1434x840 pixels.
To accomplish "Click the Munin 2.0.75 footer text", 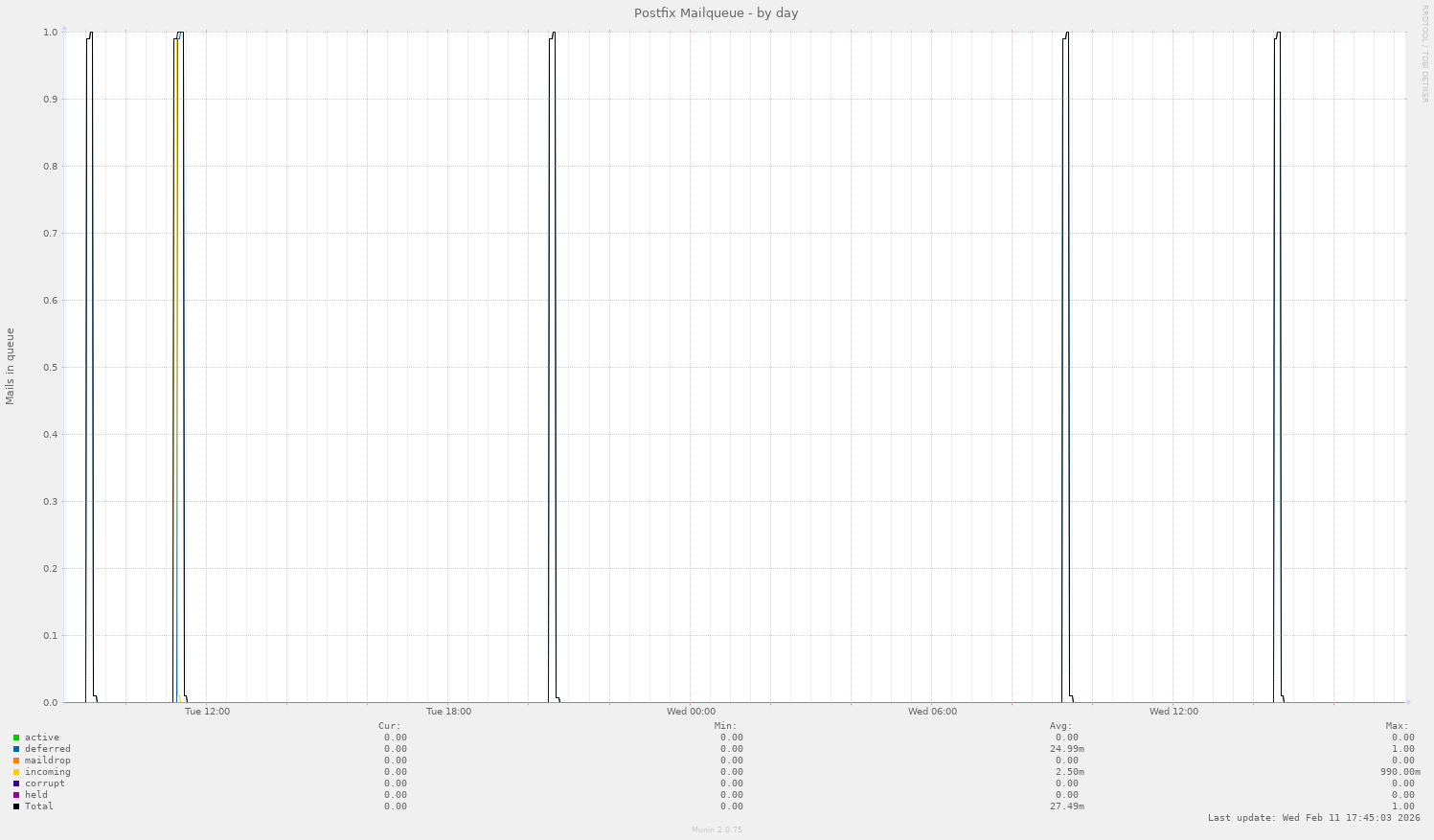I will pyautogui.click(x=717, y=829).
